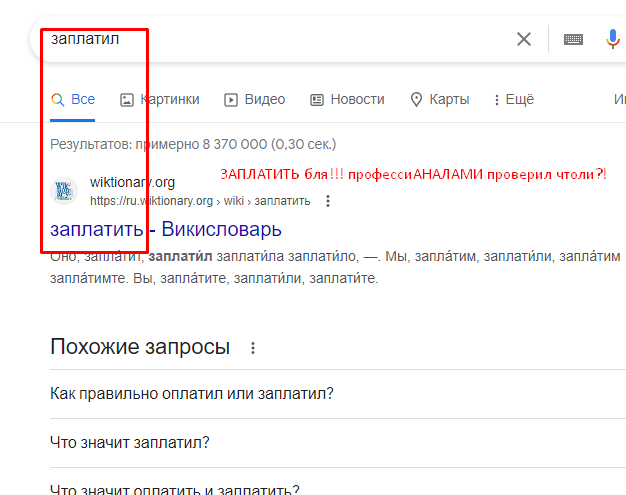
Task: Switch to the Картинки tab
Action: (160, 99)
